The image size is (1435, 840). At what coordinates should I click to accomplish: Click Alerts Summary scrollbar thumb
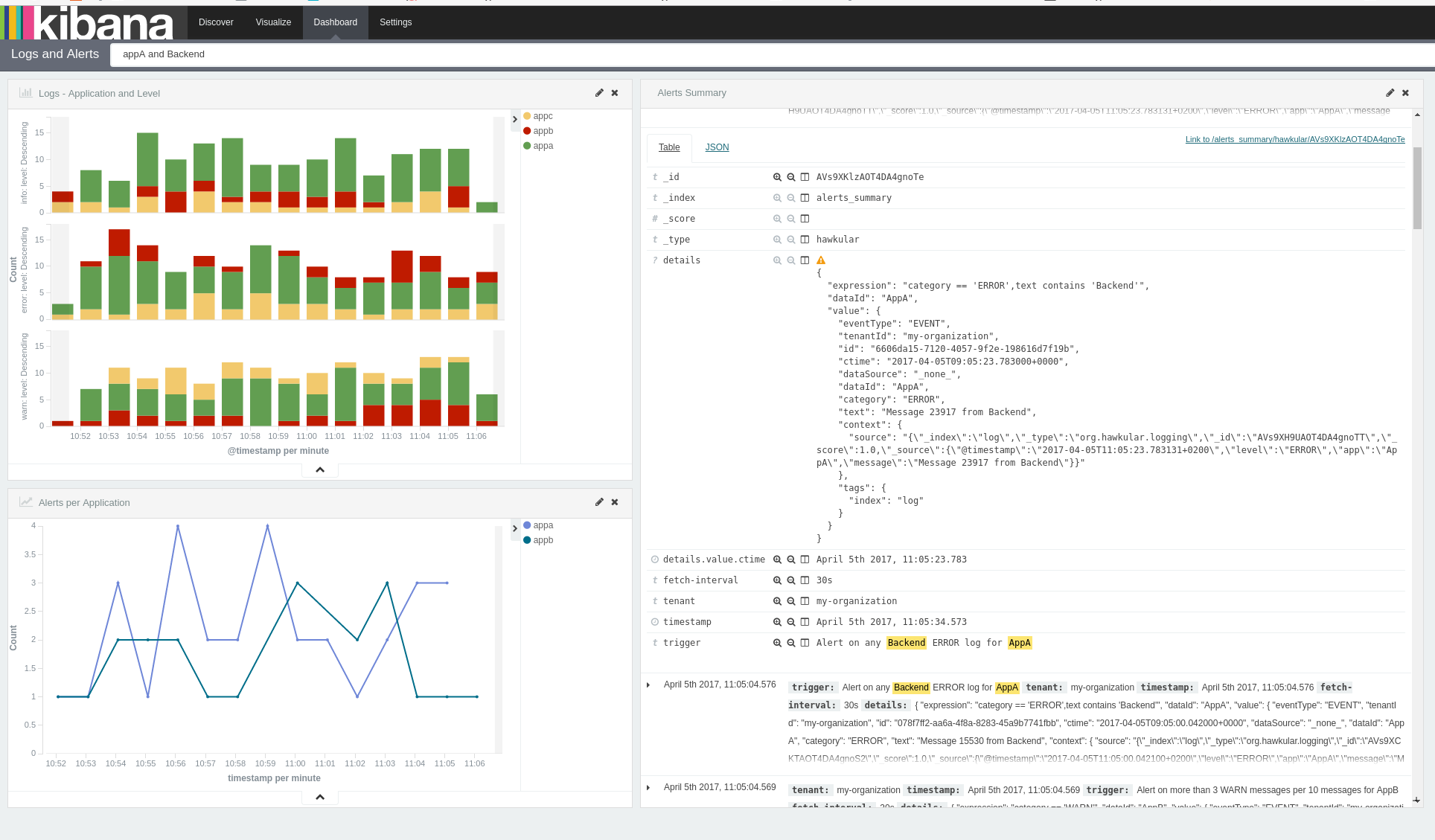[1417, 187]
